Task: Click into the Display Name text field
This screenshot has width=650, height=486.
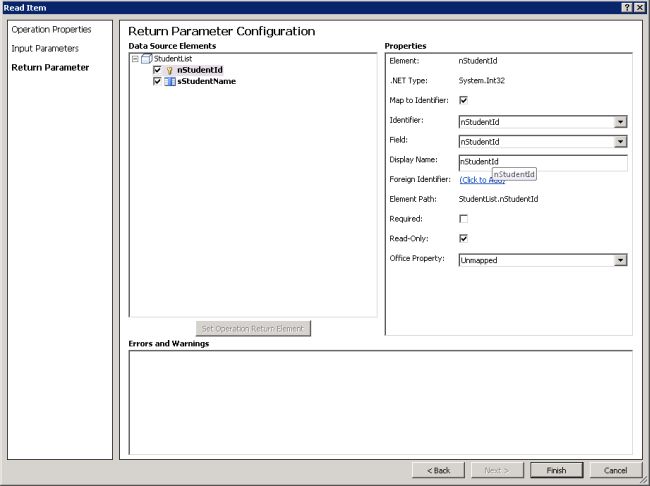Action: [543, 162]
